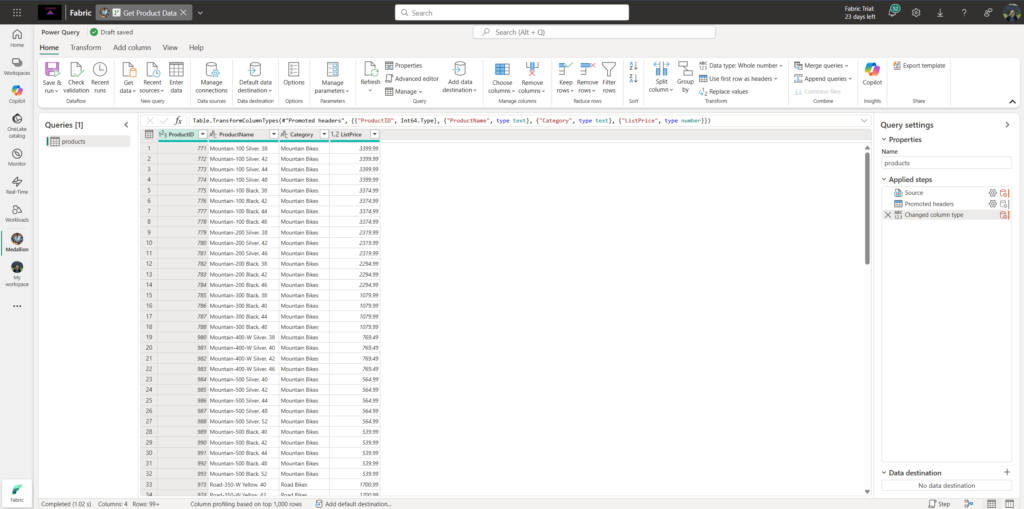Click the query Name field
This screenshot has height=509, width=1024.
click(946, 162)
